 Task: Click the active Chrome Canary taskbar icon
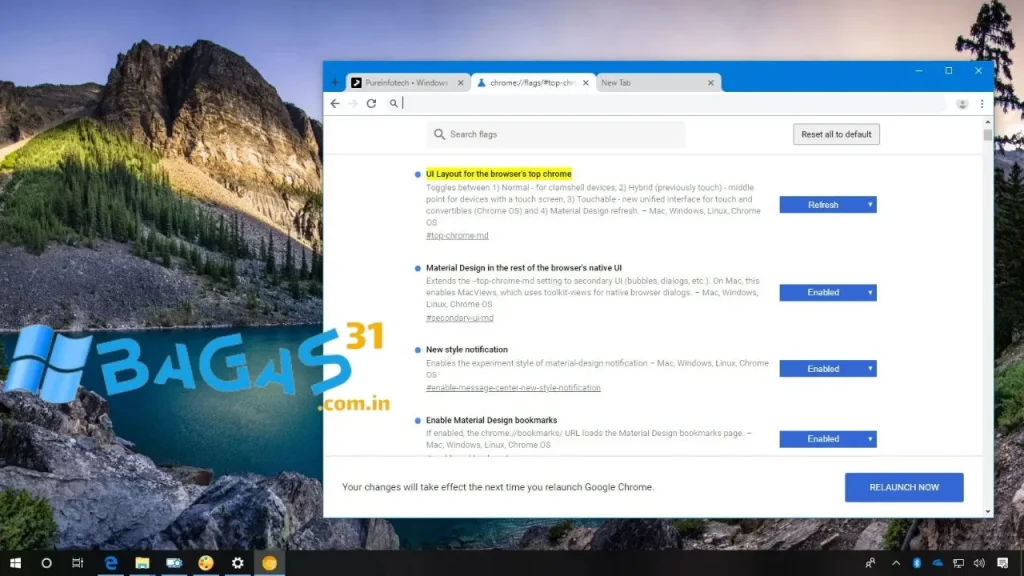[x=269, y=563]
